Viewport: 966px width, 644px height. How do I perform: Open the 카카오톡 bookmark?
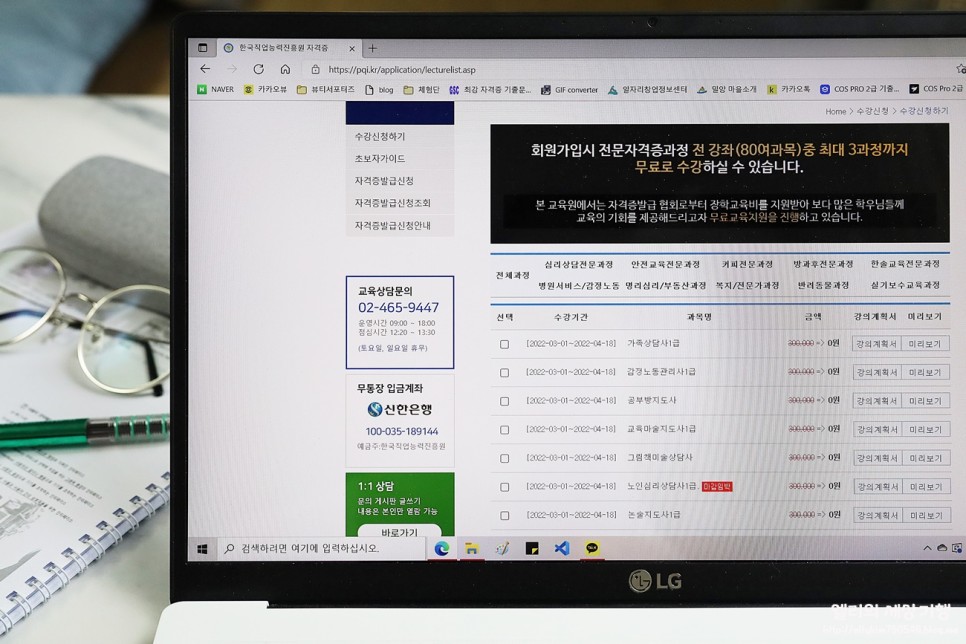pos(789,89)
